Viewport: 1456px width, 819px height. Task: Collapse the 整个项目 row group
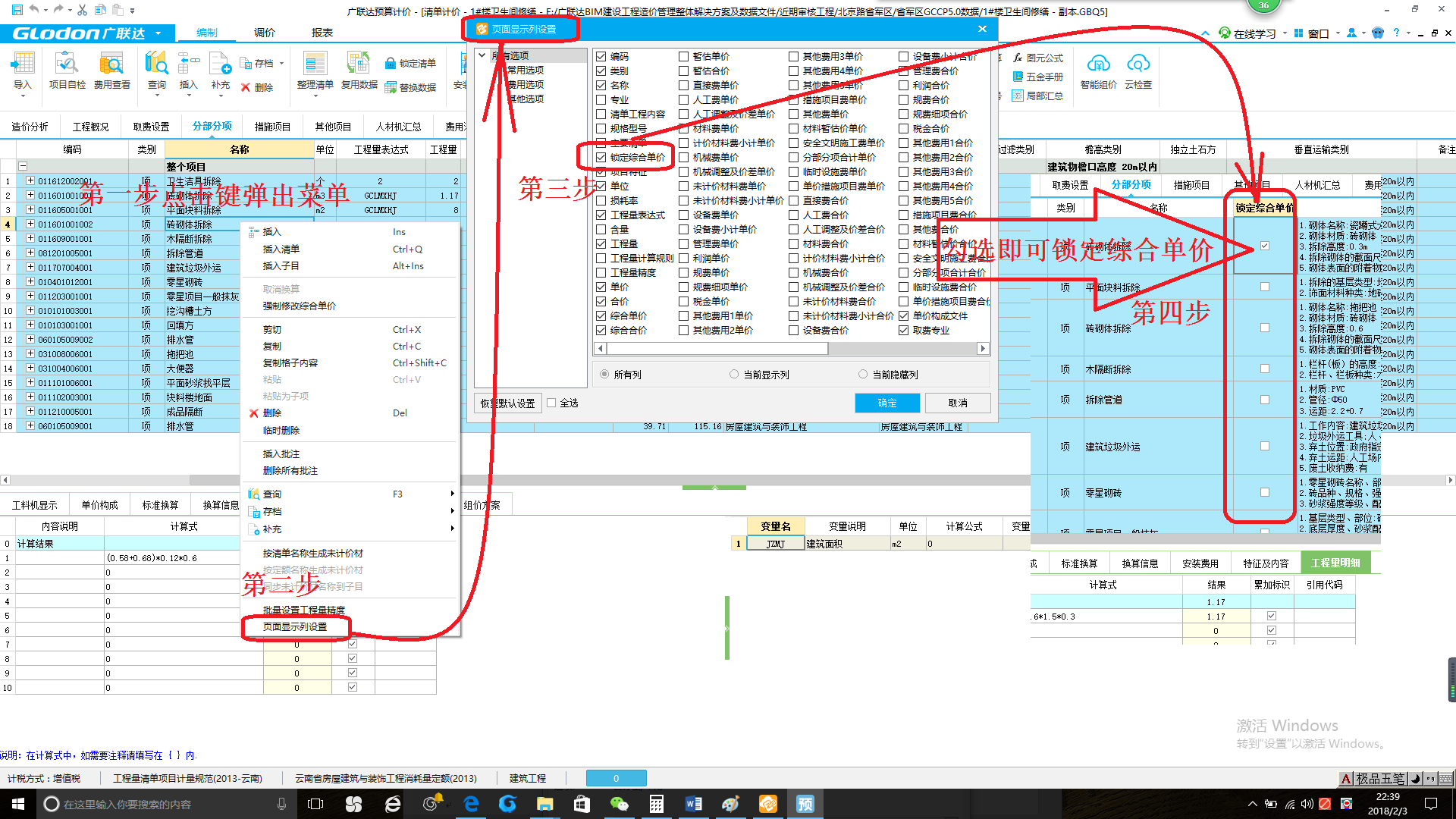point(23,166)
